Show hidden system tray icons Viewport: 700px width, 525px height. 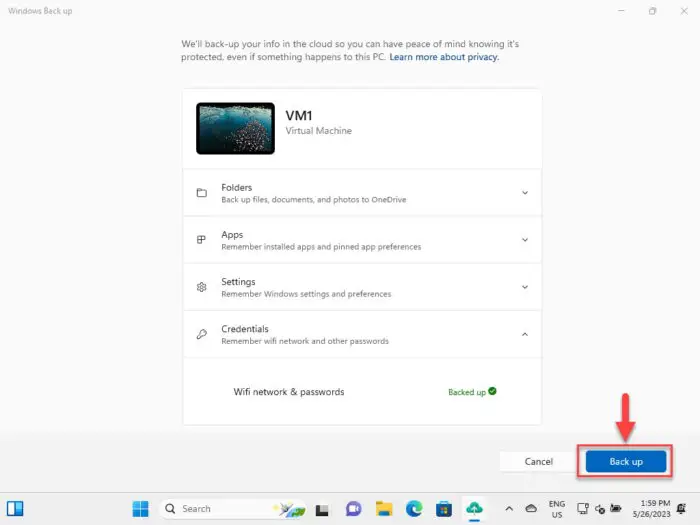coord(509,508)
